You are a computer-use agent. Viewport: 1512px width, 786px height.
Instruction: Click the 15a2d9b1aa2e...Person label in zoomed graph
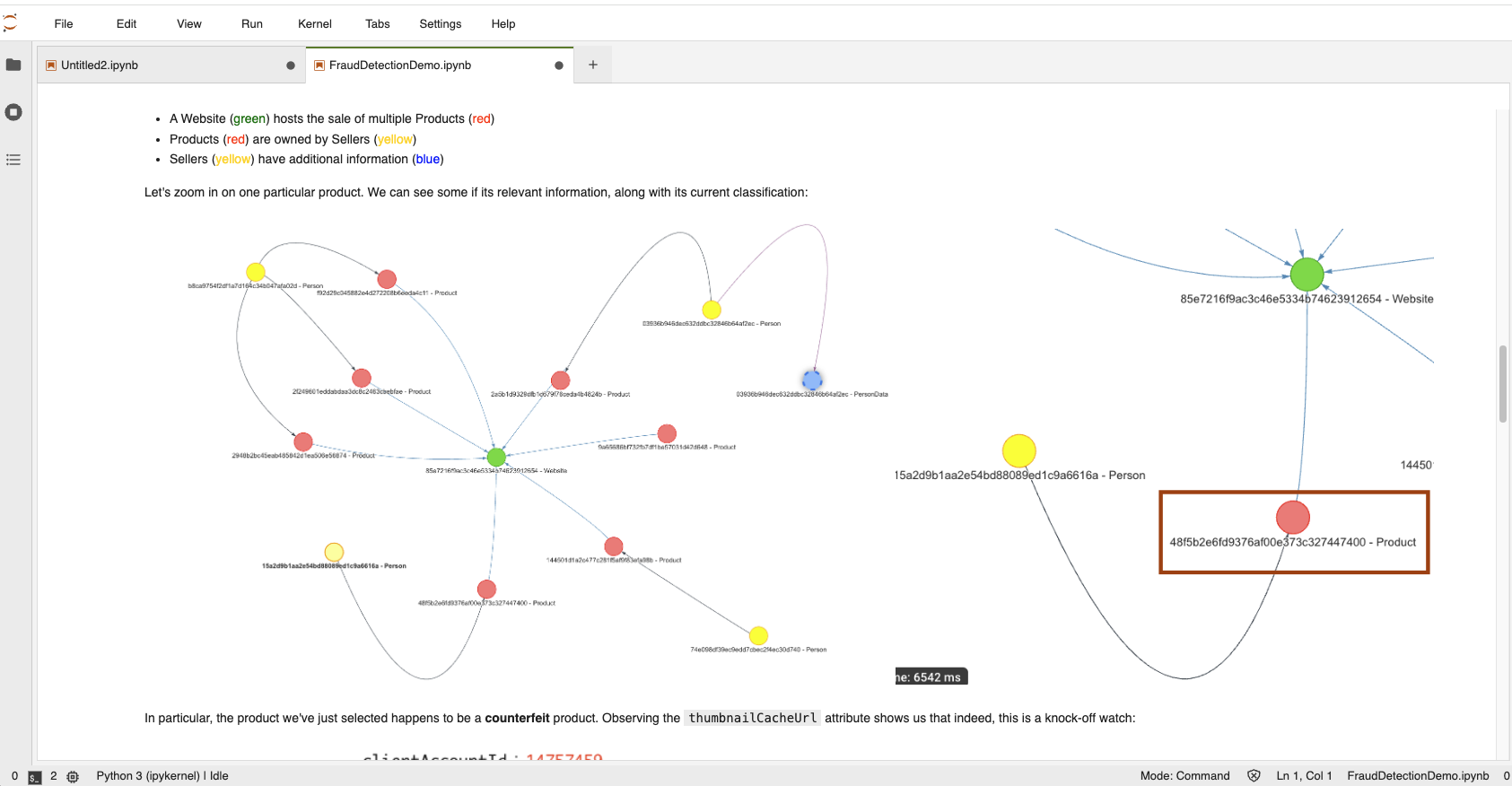click(x=1020, y=476)
